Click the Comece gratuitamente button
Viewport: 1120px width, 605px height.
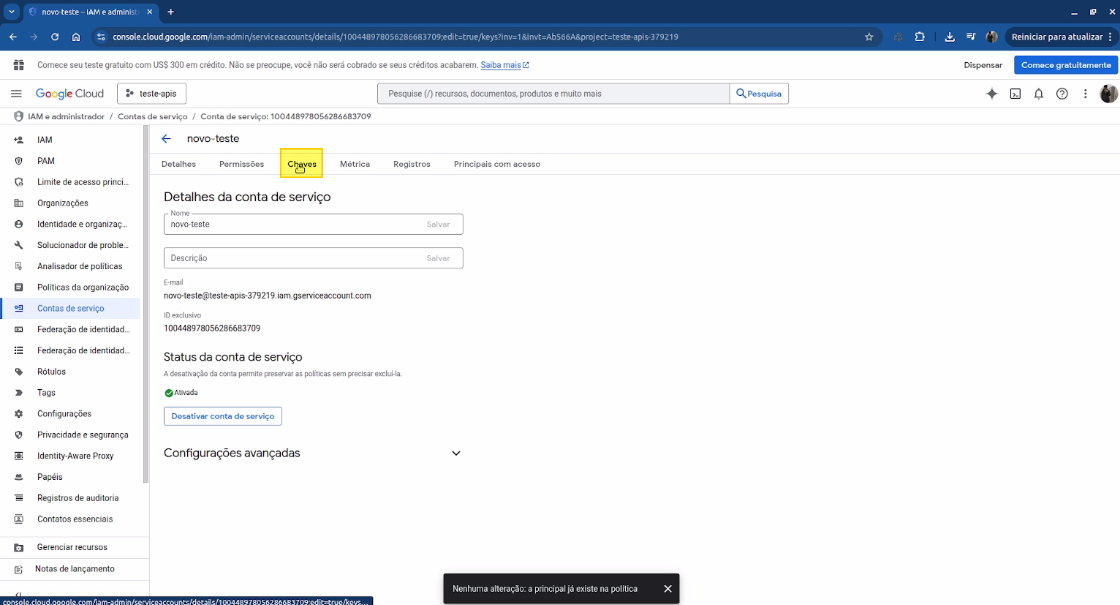click(1066, 65)
